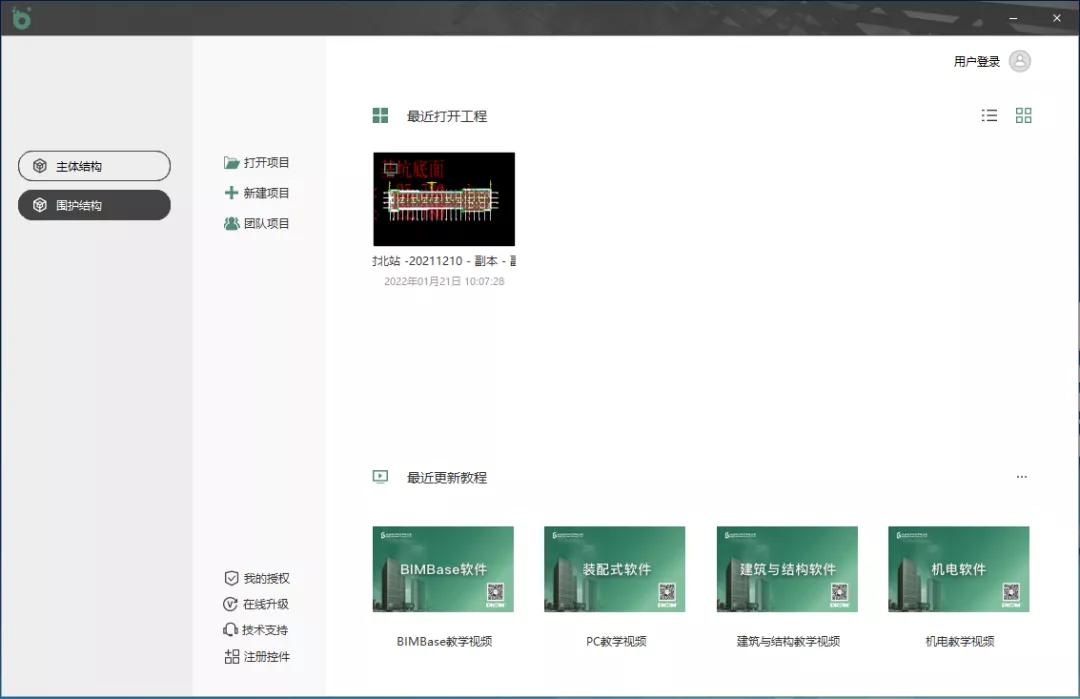Expand more tutorial options via the ellipsis
Image resolution: width=1080 pixels, height=699 pixels.
[x=1021, y=477]
